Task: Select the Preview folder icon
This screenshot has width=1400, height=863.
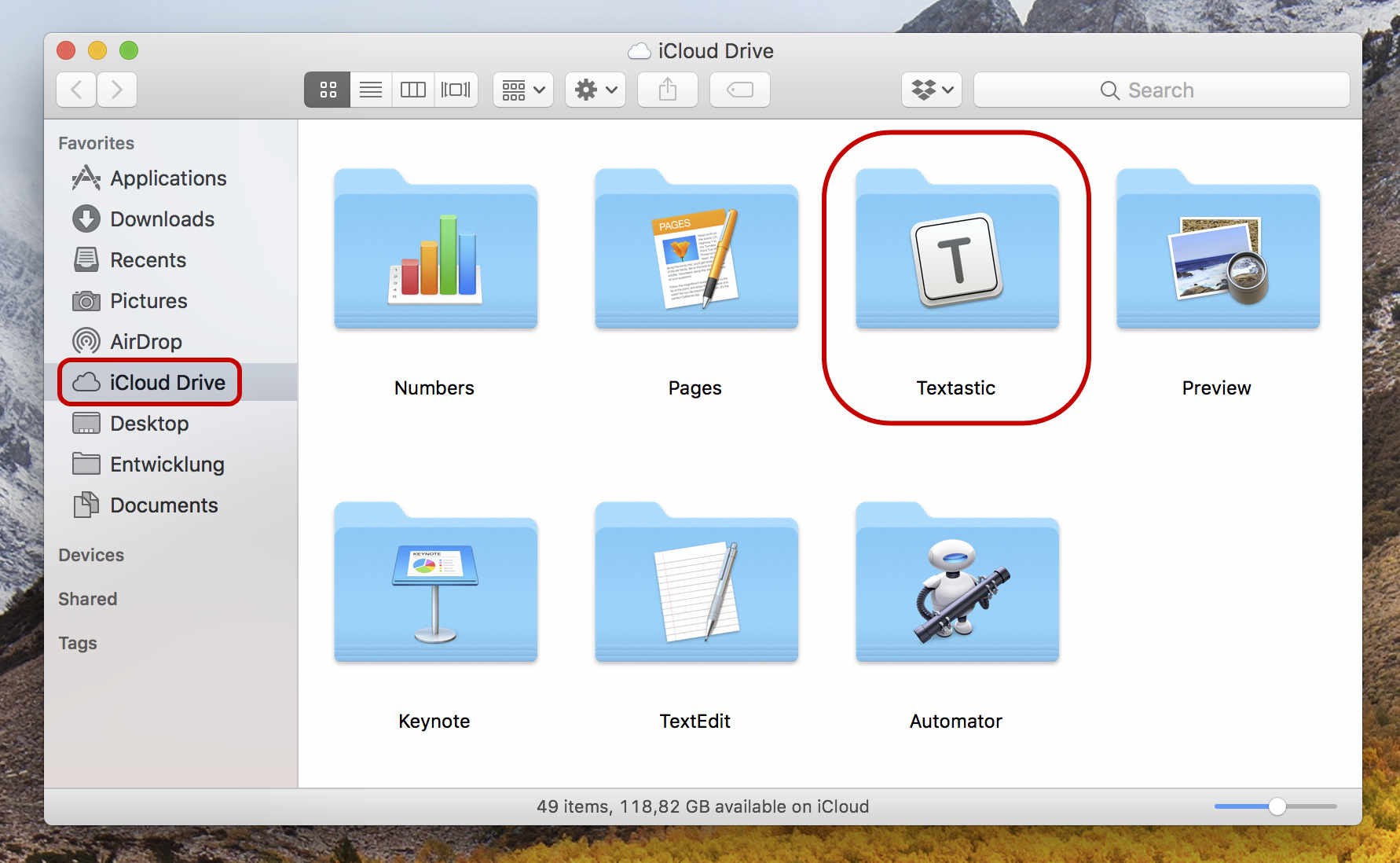Action: pyautogui.click(x=1218, y=248)
